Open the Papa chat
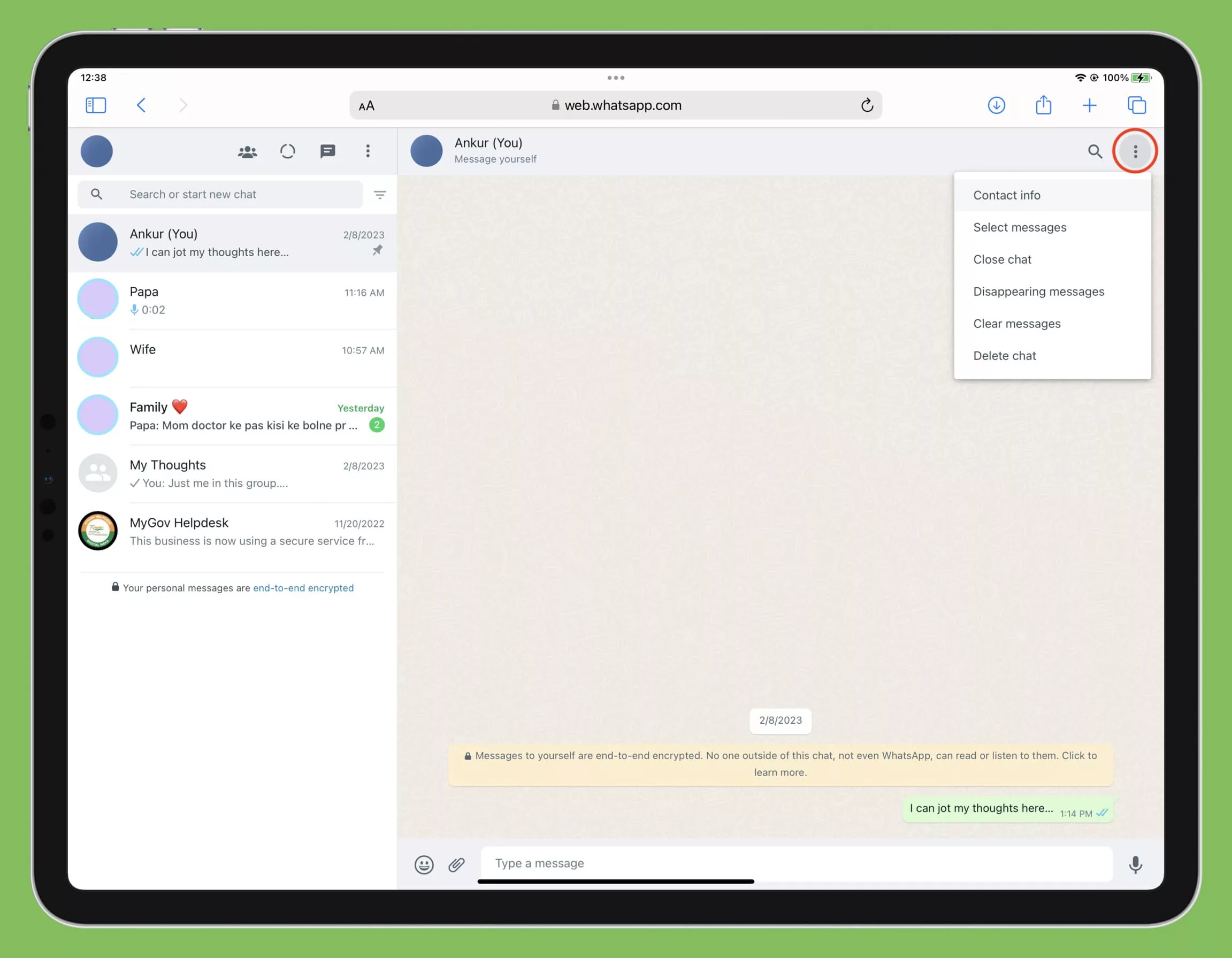 (232, 300)
